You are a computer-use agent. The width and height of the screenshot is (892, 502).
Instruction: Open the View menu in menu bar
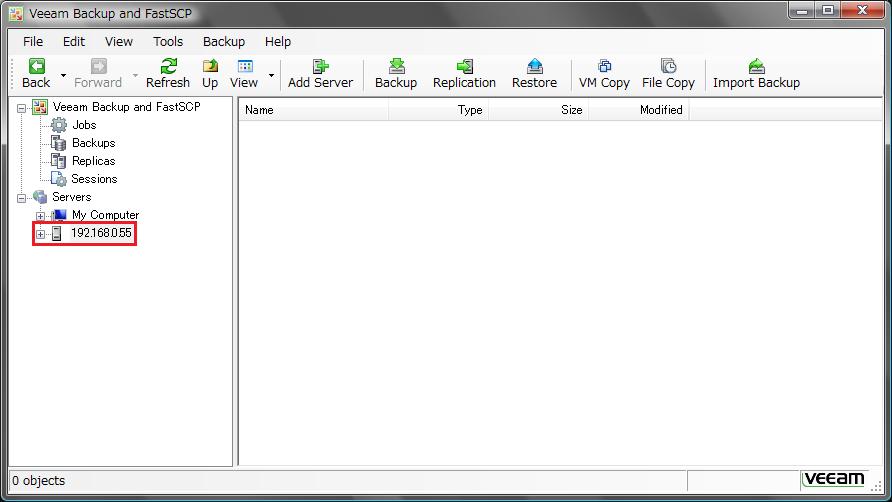pos(119,42)
